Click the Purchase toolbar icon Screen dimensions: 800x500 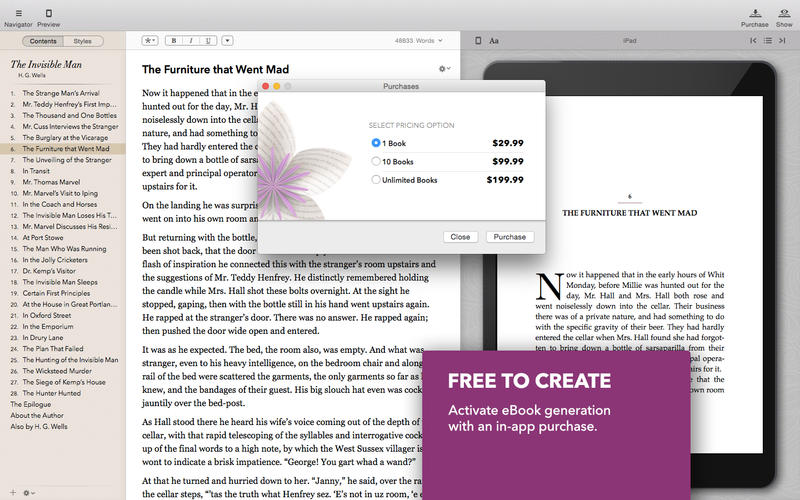pos(755,13)
